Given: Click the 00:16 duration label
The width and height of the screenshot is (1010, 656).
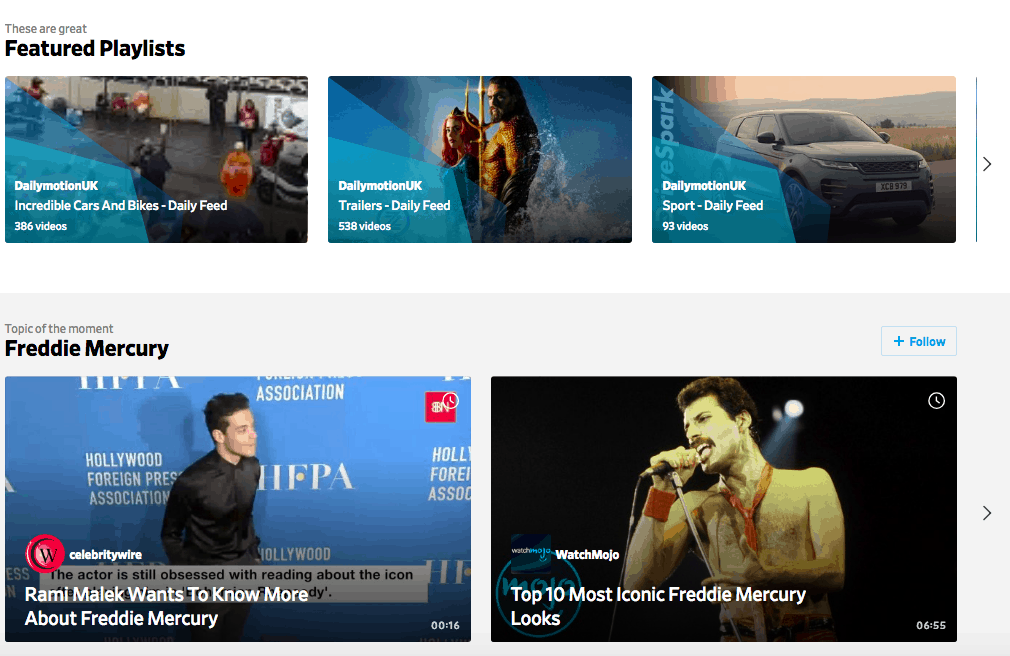Looking at the screenshot, I should pyautogui.click(x=445, y=625).
